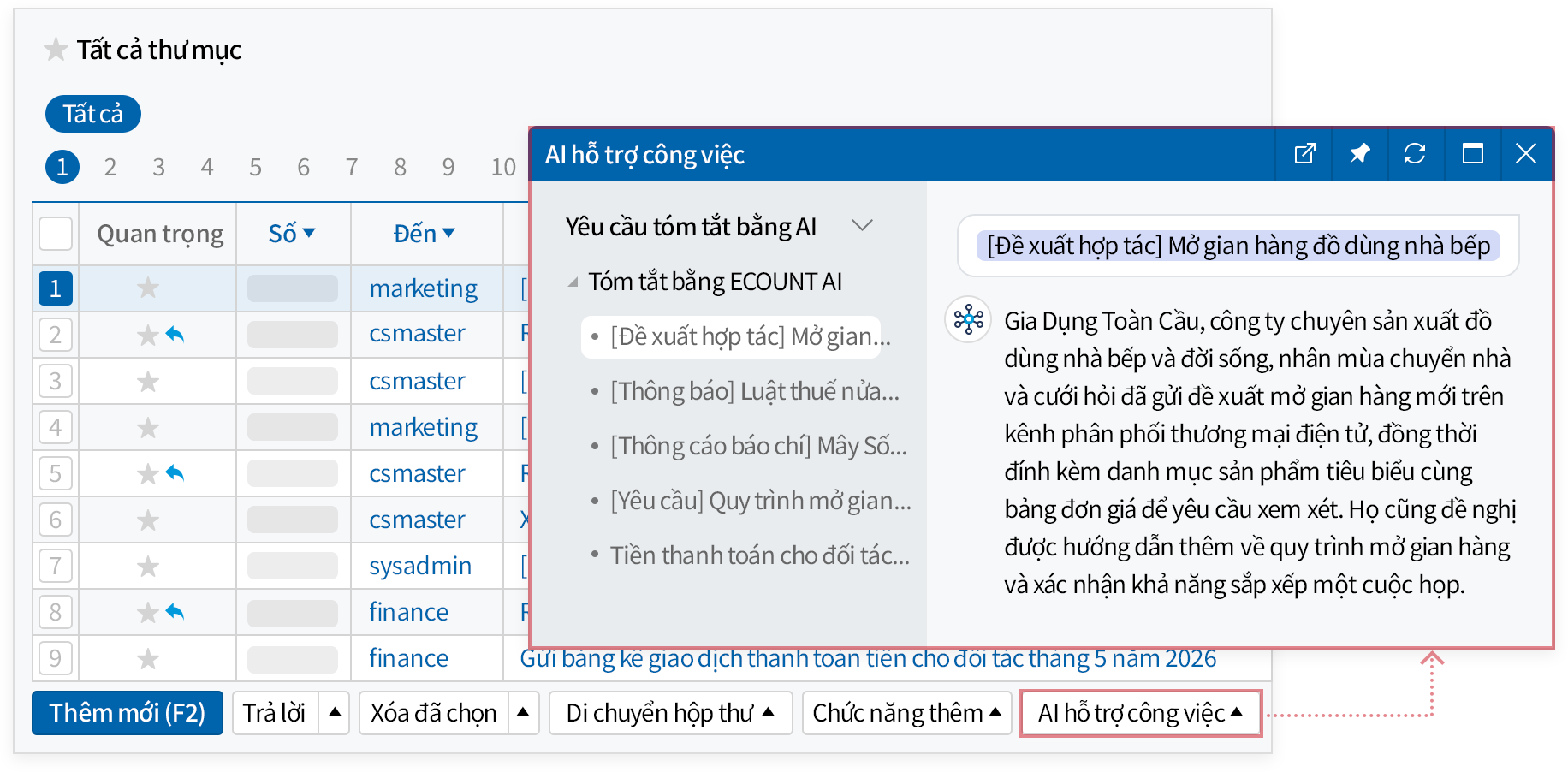Open sysadmin sender in row 7

coord(420,566)
